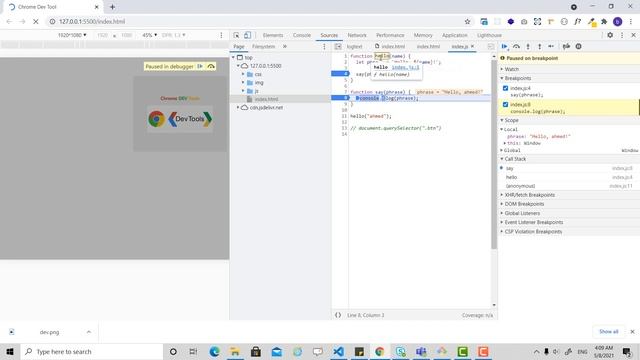Toggle breakpoint marker on line 8 gutter
Screen dimensions: 640x360
pyautogui.click(x=340, y=98)
